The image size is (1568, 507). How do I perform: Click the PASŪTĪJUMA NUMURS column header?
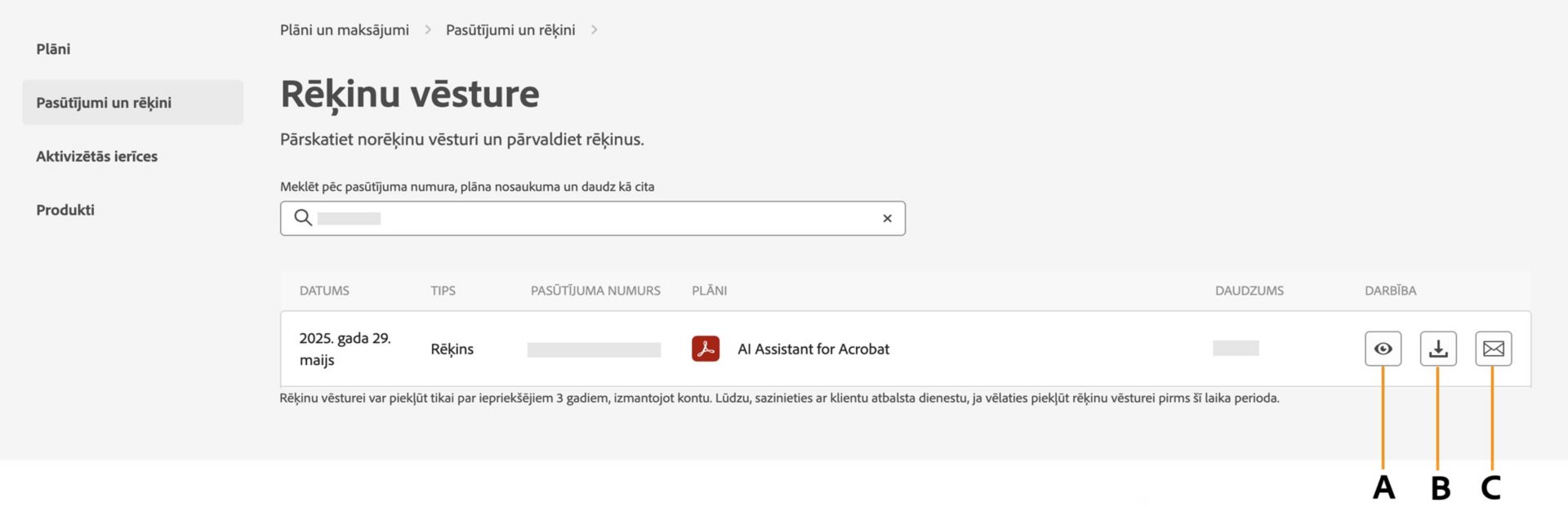click(x=595, y=291)
